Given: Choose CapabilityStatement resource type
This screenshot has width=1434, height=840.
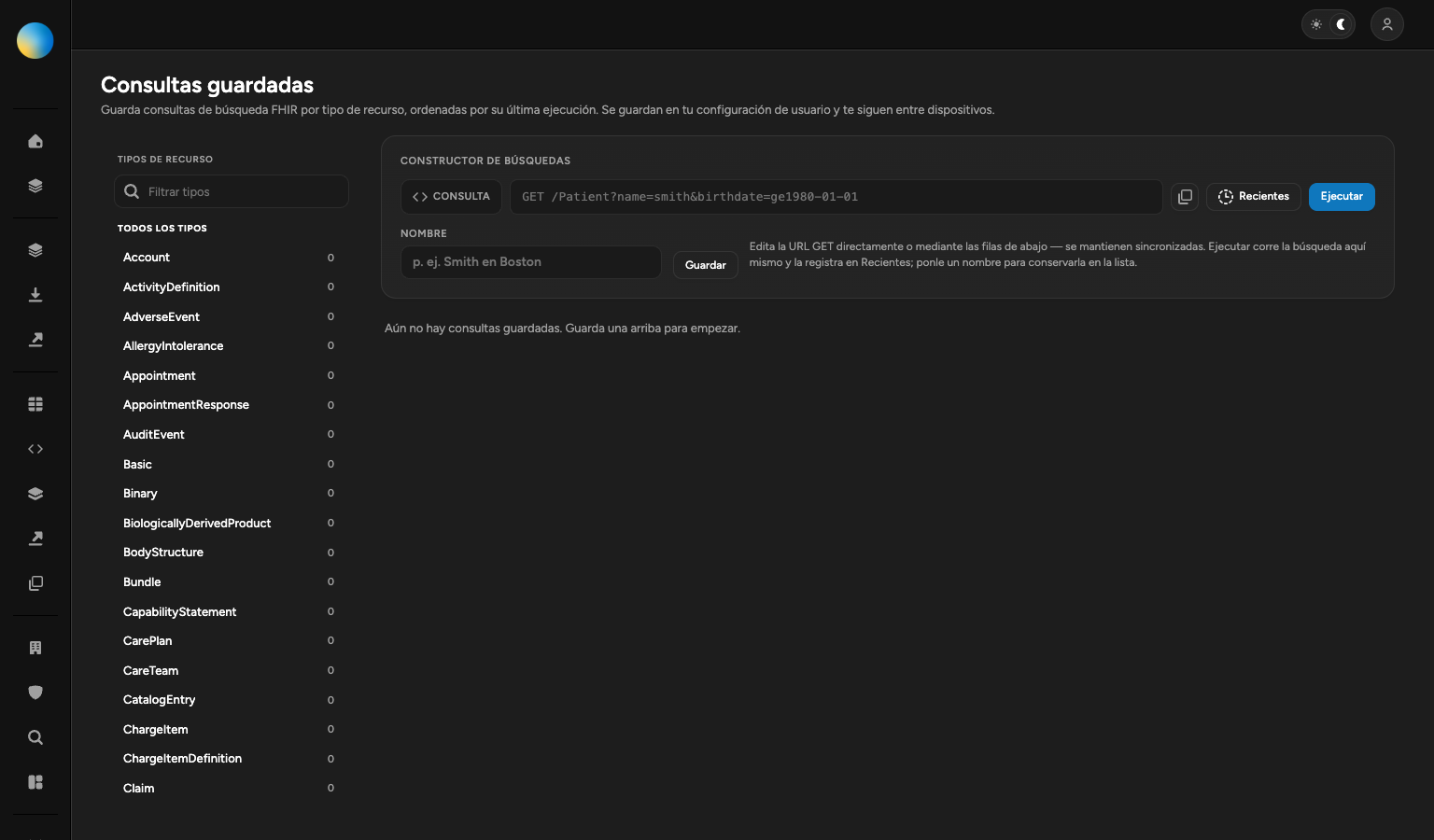Looking at the screenshot, I should point(229,611).
